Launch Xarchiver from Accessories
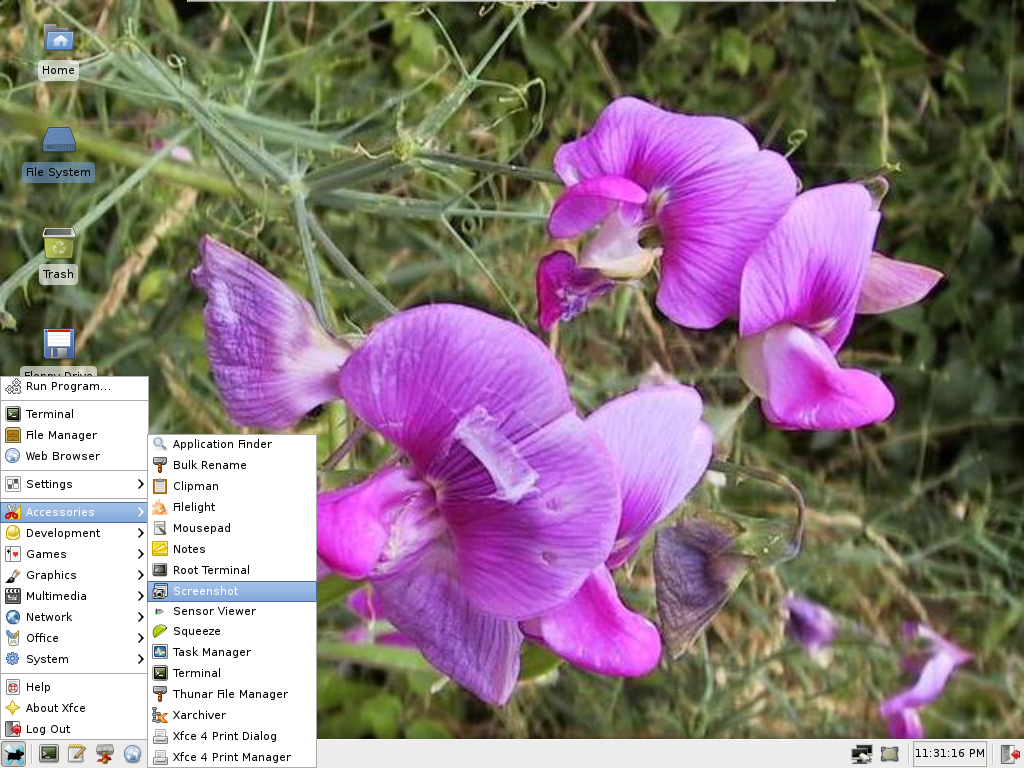Screen dimensions: 1024x768 232,715
